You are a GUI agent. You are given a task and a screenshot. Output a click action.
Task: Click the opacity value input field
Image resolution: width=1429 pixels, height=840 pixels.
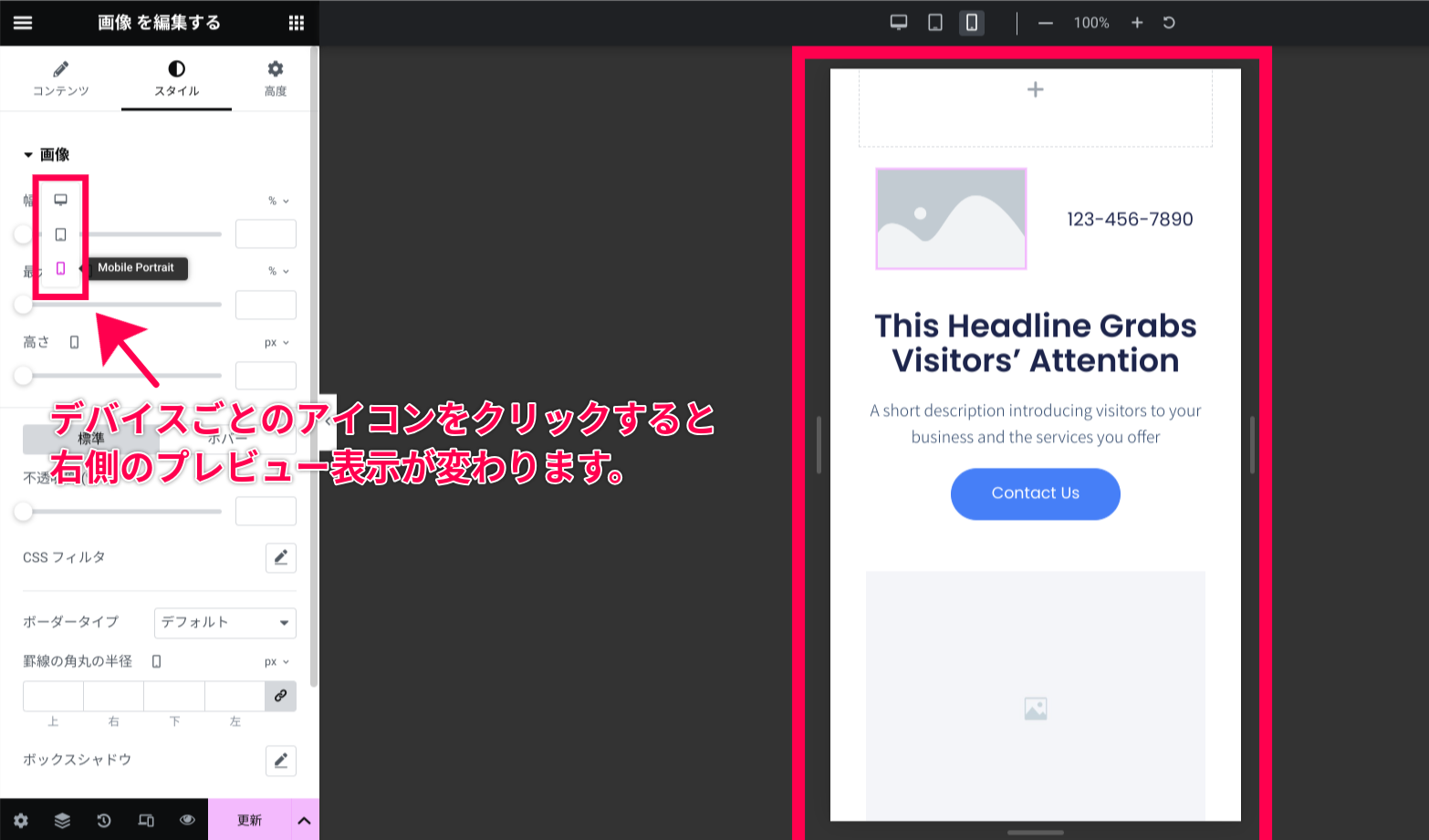(266, 512)
